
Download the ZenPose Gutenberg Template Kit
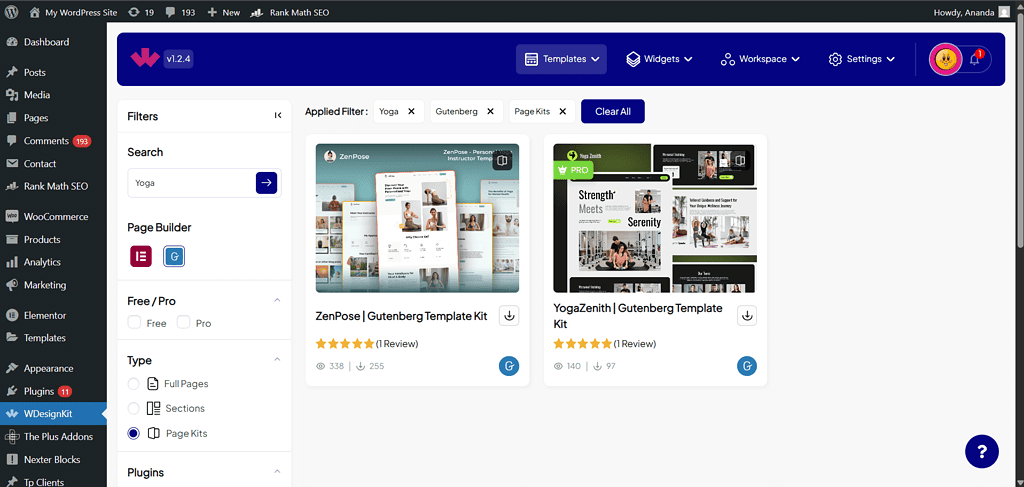pos(509,316)
